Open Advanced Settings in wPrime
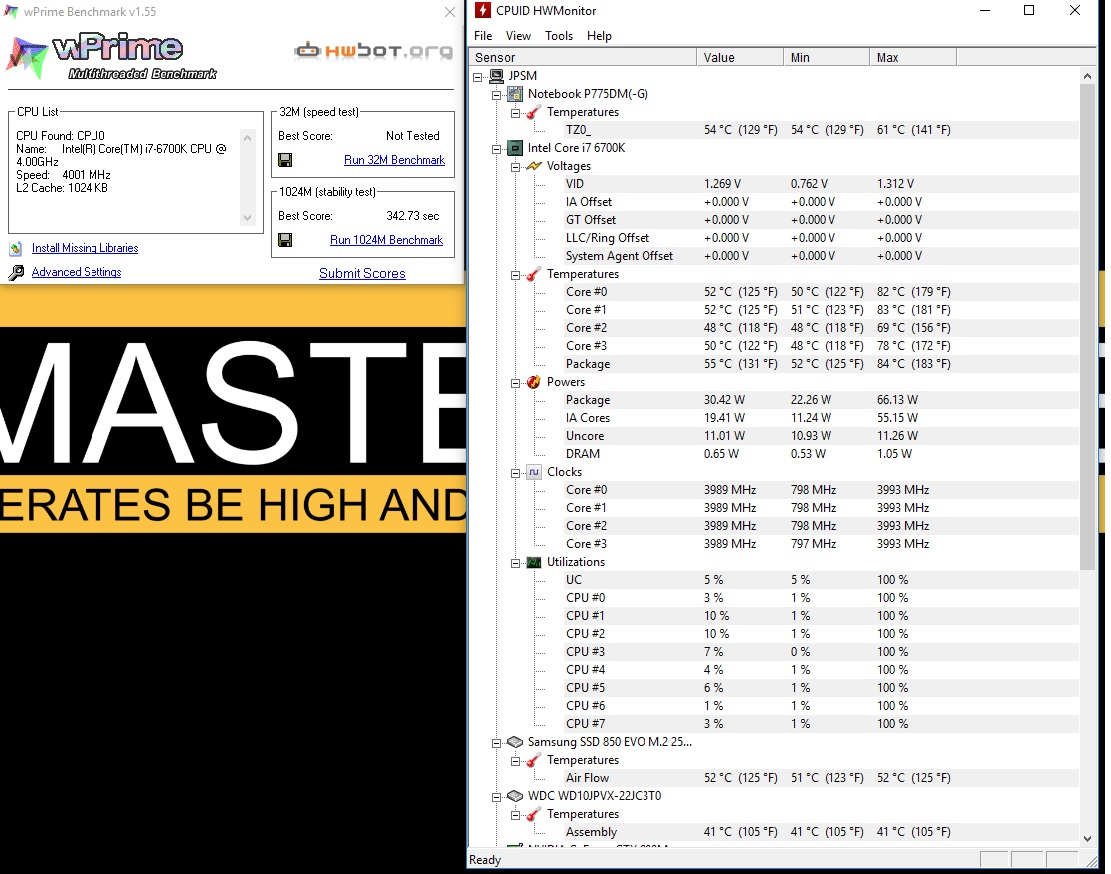1111x874 pixels. [77, 272]
